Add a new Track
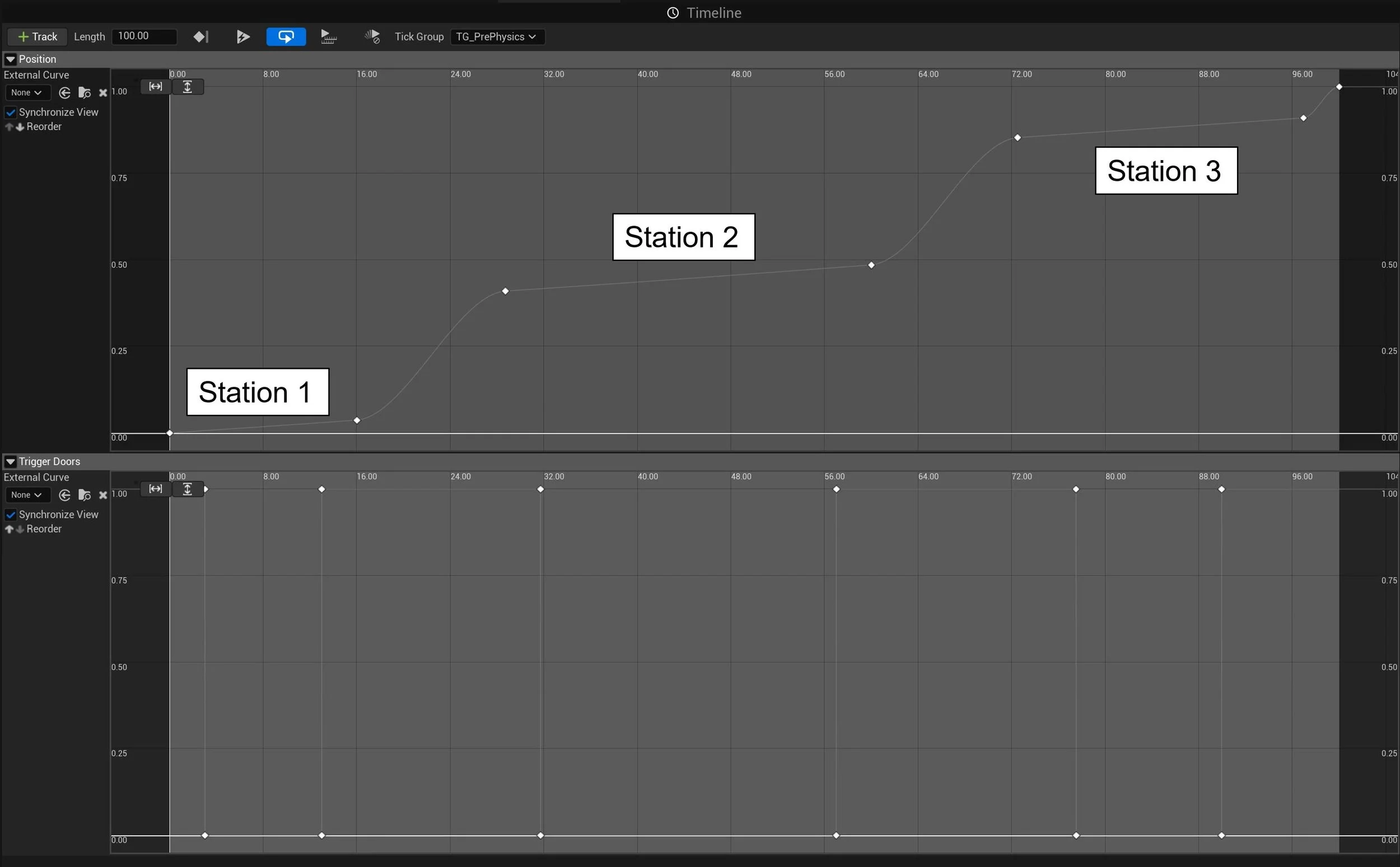 tap(38, 37)
